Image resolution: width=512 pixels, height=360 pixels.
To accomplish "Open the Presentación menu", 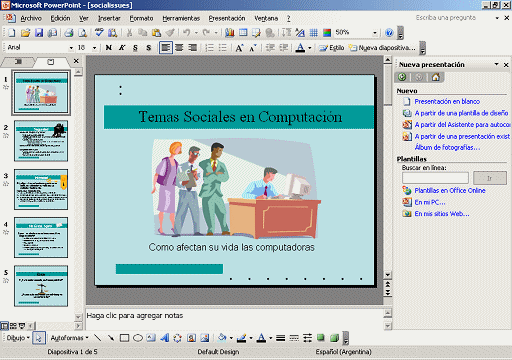I will 227,18.
